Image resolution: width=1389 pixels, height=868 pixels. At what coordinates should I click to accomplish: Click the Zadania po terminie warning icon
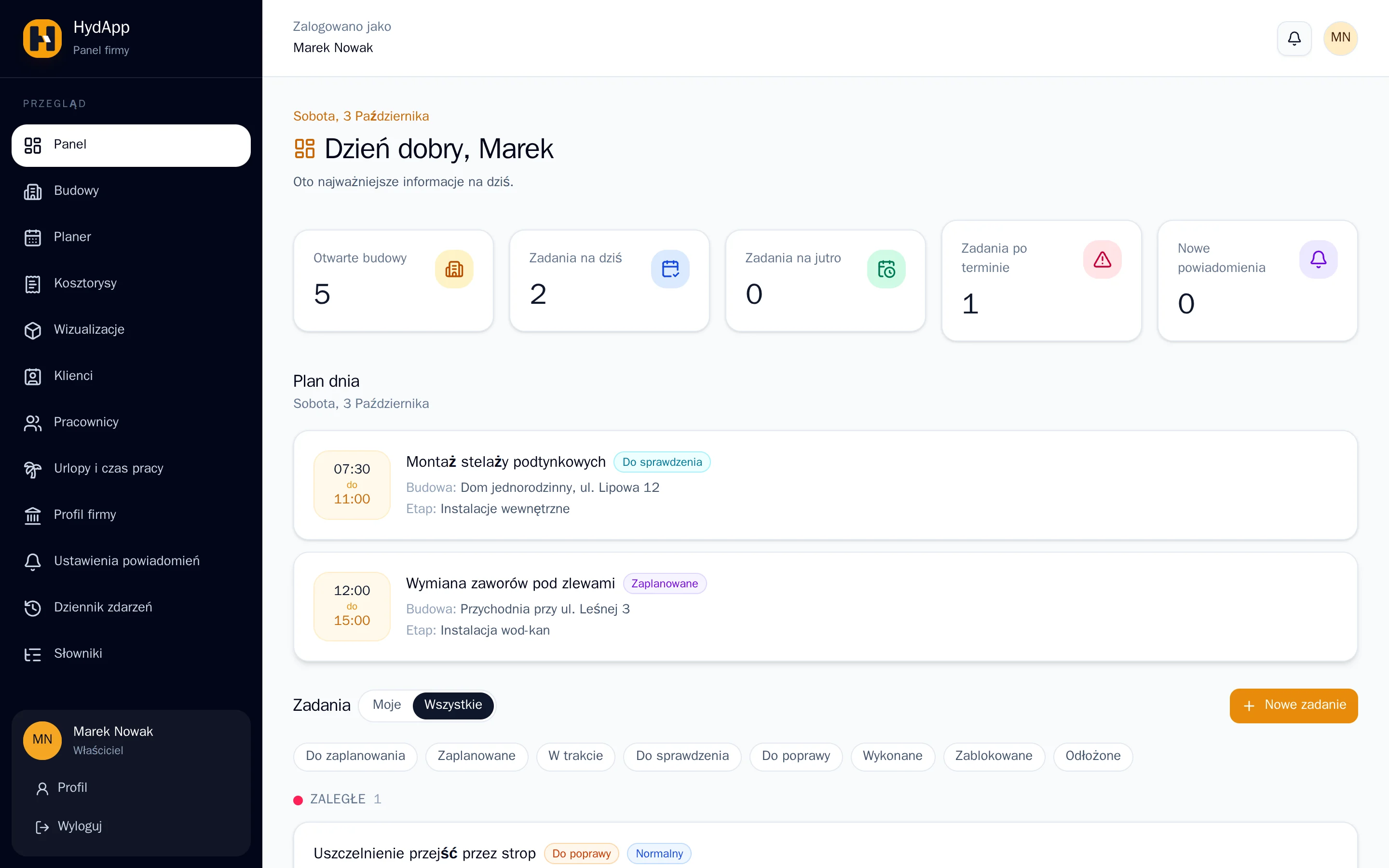coord(1102,259)
